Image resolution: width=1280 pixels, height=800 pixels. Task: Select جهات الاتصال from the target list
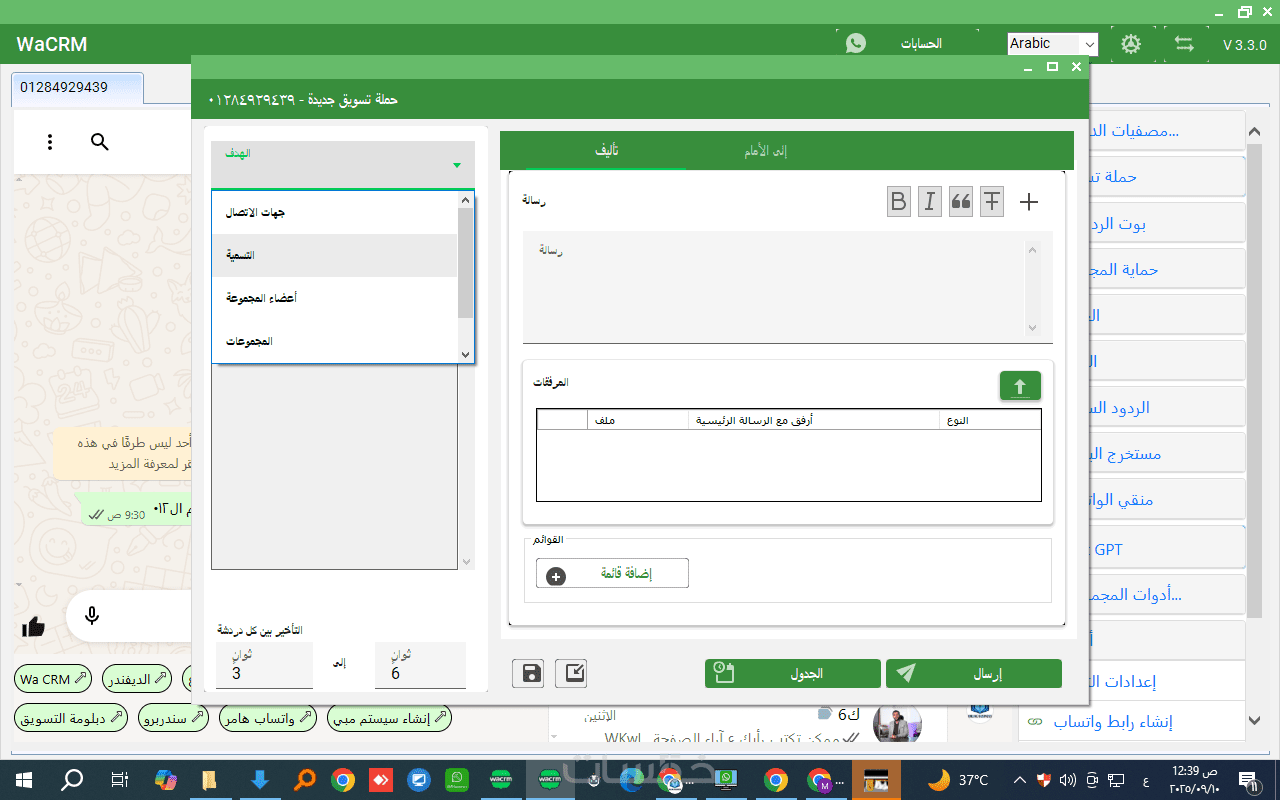pyautogui.click(x=335, y=213)
